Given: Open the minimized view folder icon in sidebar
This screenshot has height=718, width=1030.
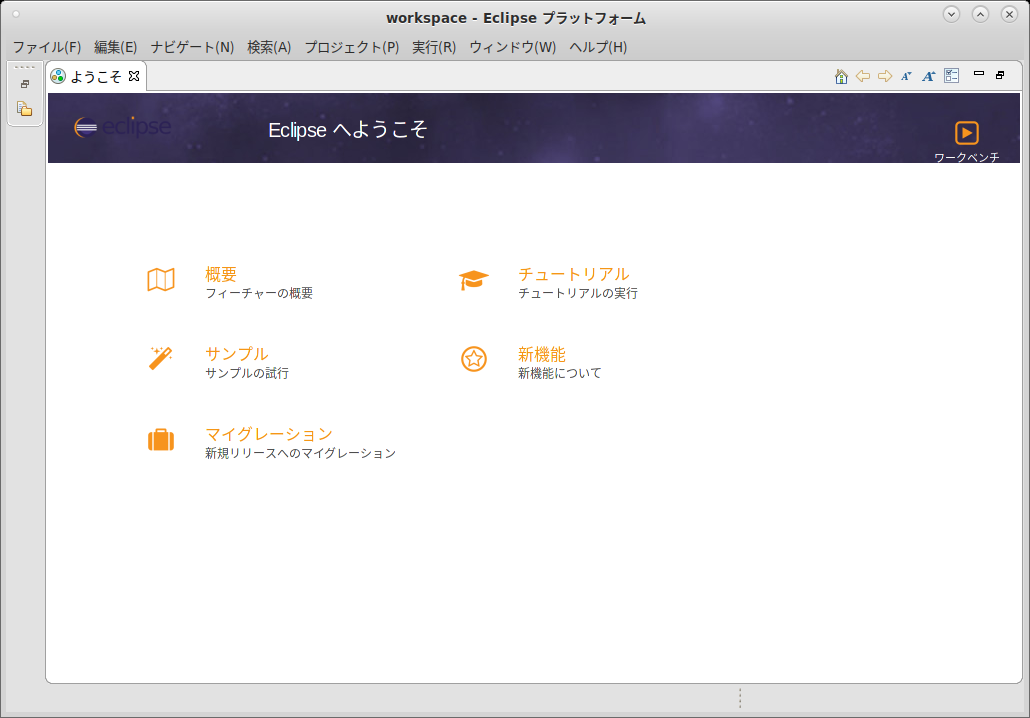Looking at the screenshot, I should pos(25,108).
